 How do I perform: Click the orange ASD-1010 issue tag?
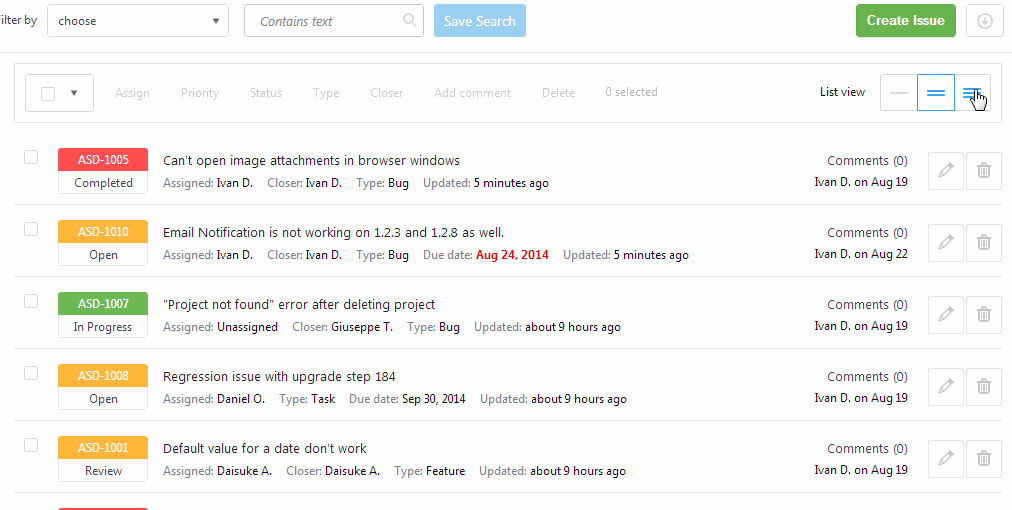pos(103,232)
